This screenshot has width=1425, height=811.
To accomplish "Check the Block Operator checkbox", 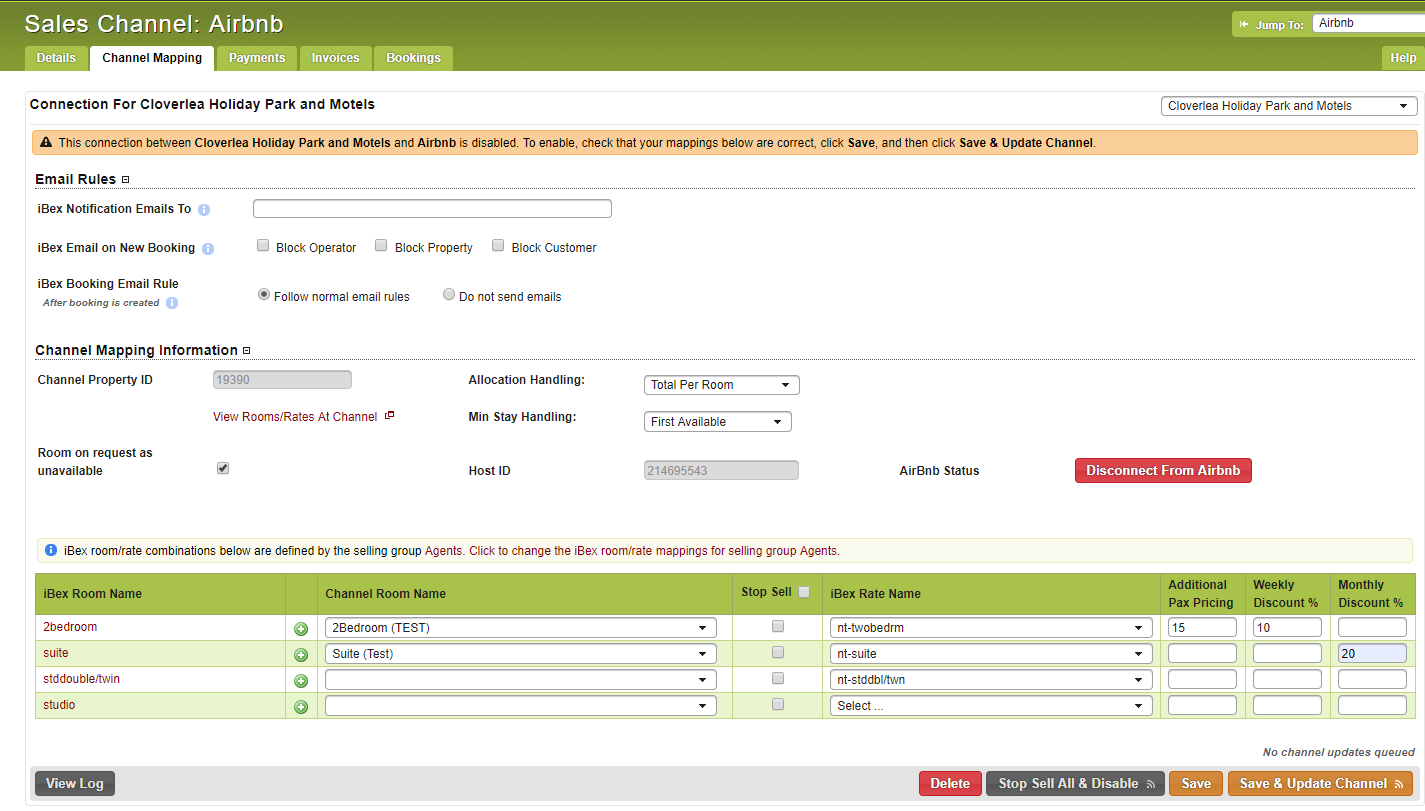I will (263, 245).
